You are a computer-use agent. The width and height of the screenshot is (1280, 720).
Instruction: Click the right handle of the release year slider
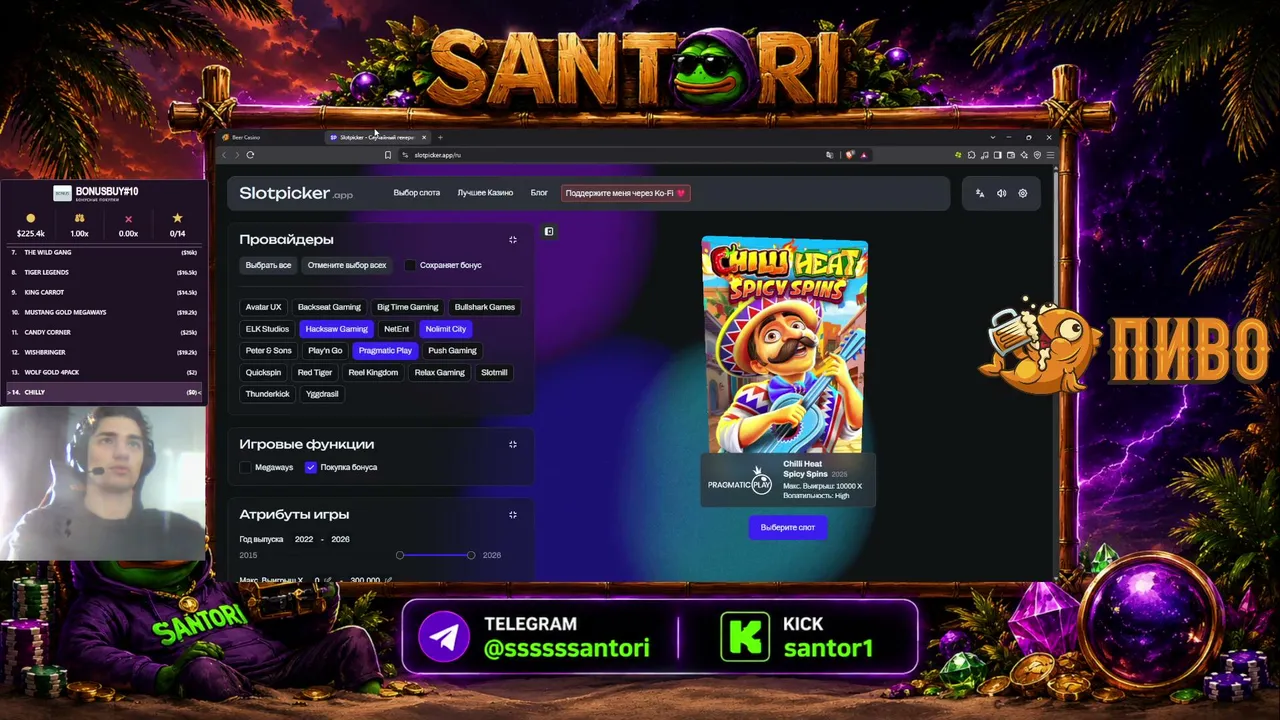tap(471, 555)
